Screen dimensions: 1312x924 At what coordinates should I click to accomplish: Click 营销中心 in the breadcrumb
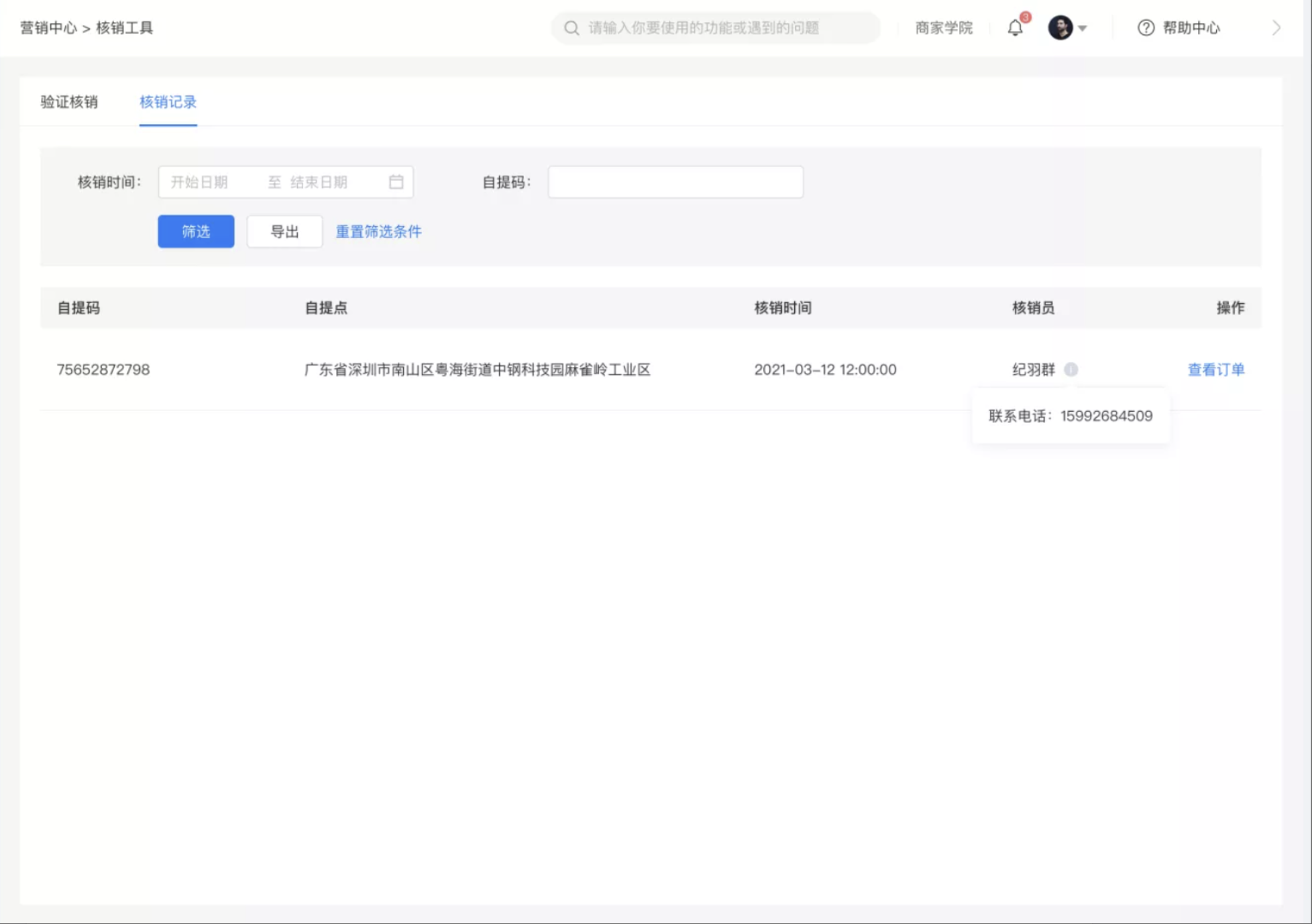tap(48, 28)
